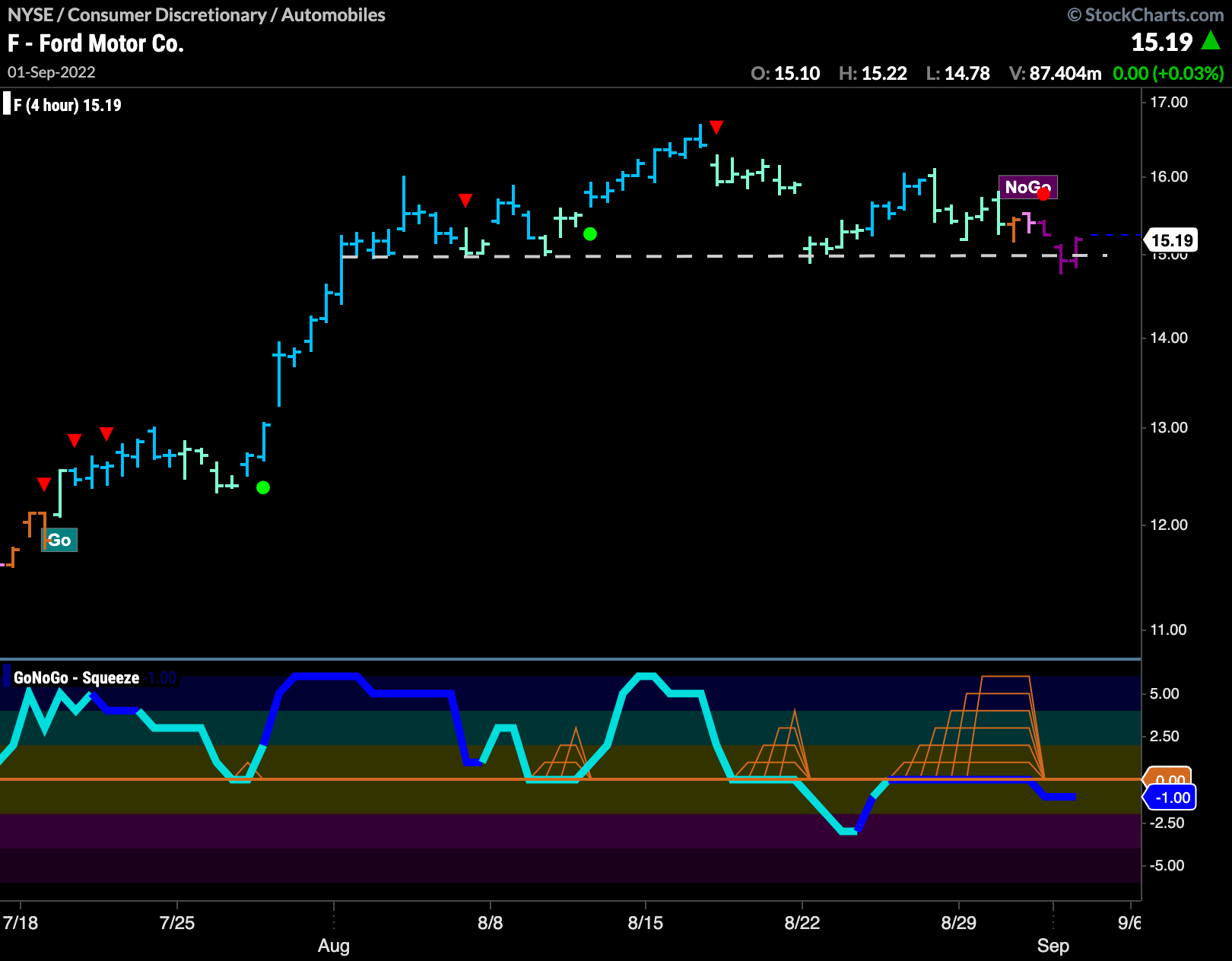Click the 8/22 date axis label
The width and height of the screenshot is (1232, 961).
tap(802, 923)
